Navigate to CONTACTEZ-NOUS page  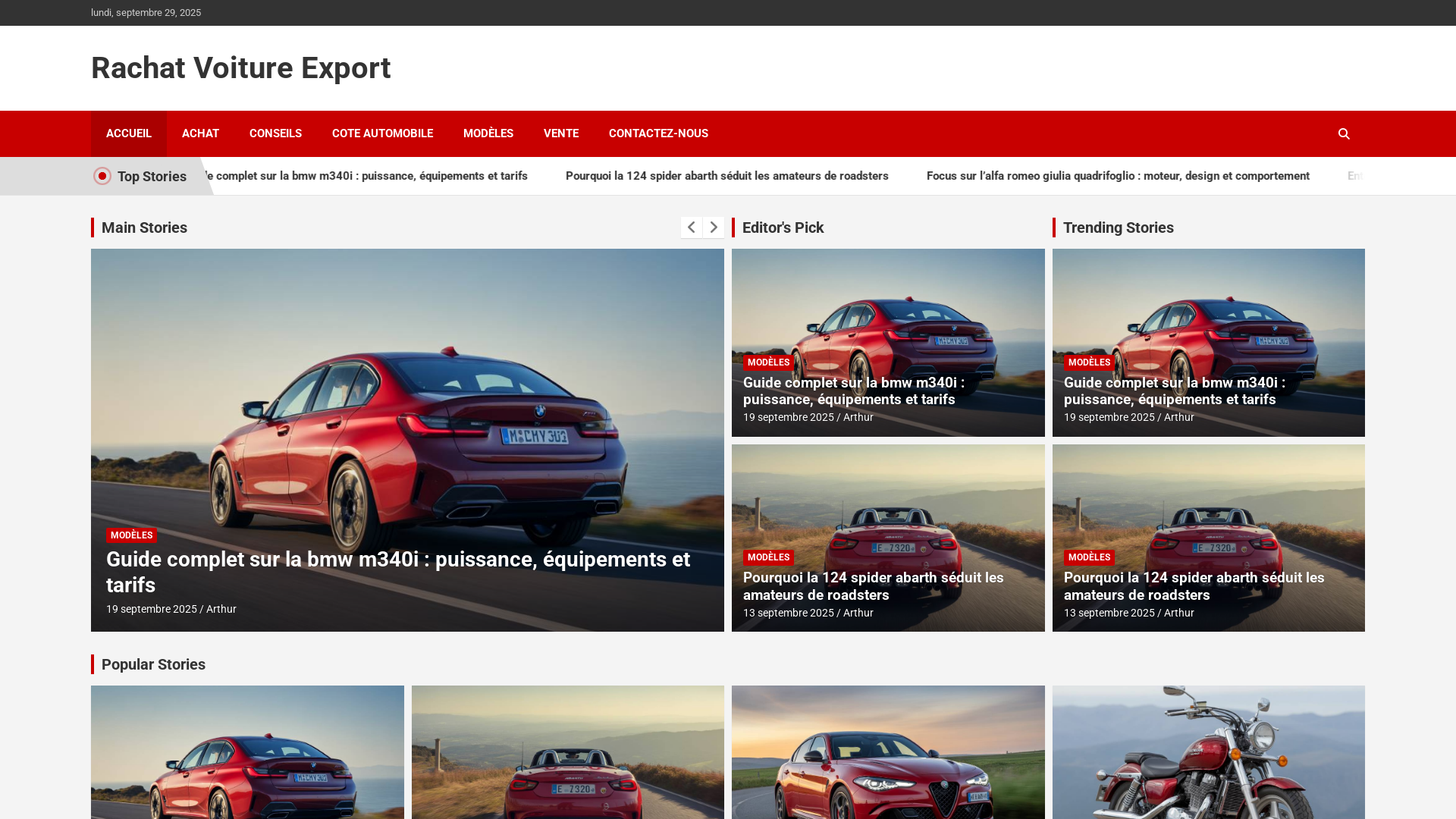658,133
